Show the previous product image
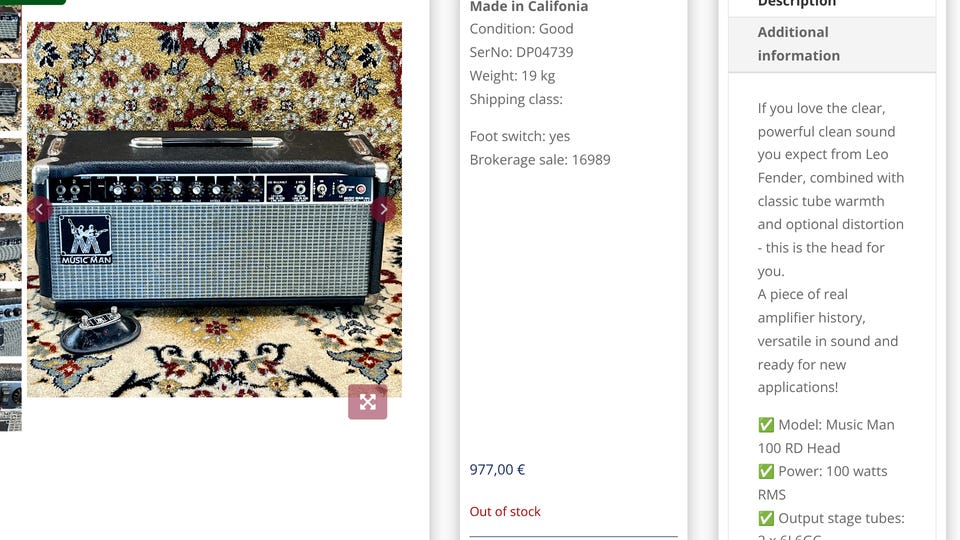This screenshot has height=540, width=960. point(39,209)
